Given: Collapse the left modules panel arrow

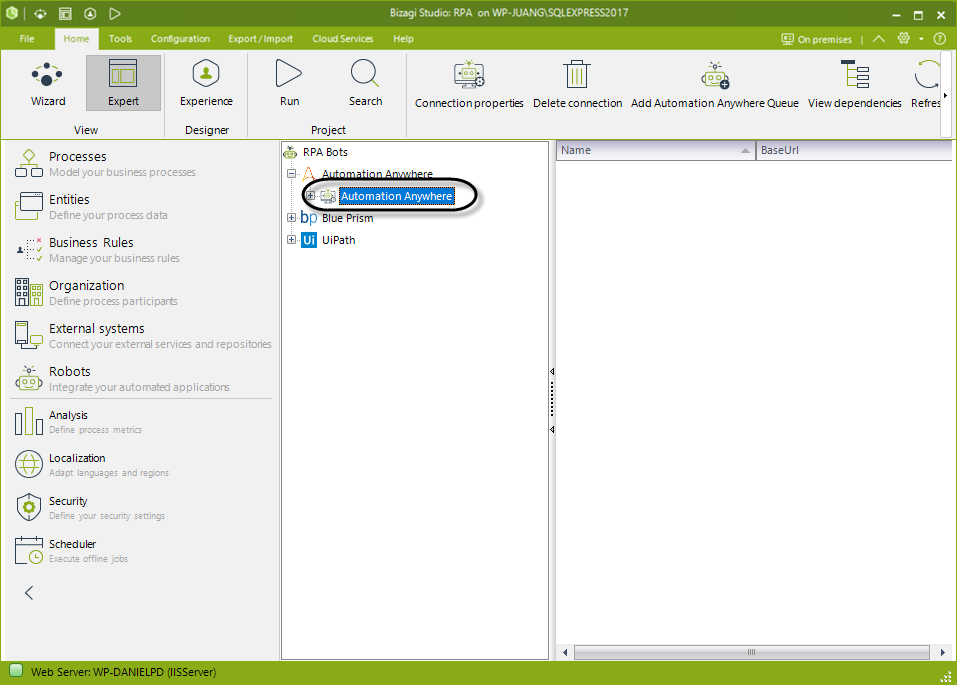Looking at the screenshot, I should (x=29, y=592).
